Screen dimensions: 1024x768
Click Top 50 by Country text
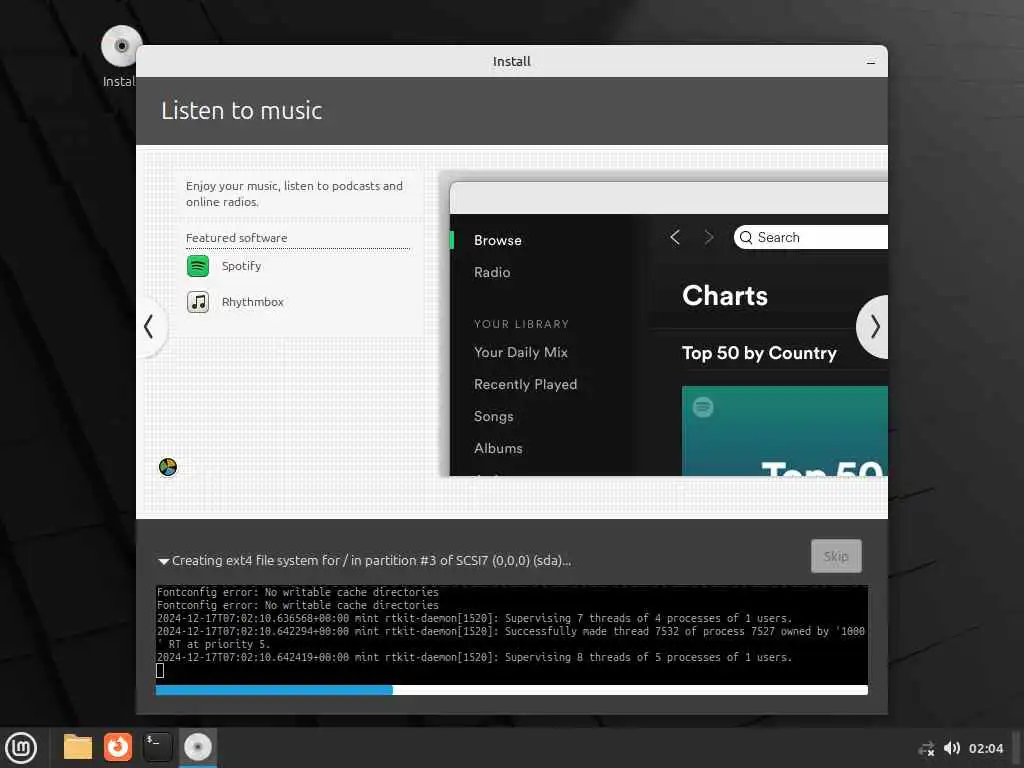pos(759,353)
